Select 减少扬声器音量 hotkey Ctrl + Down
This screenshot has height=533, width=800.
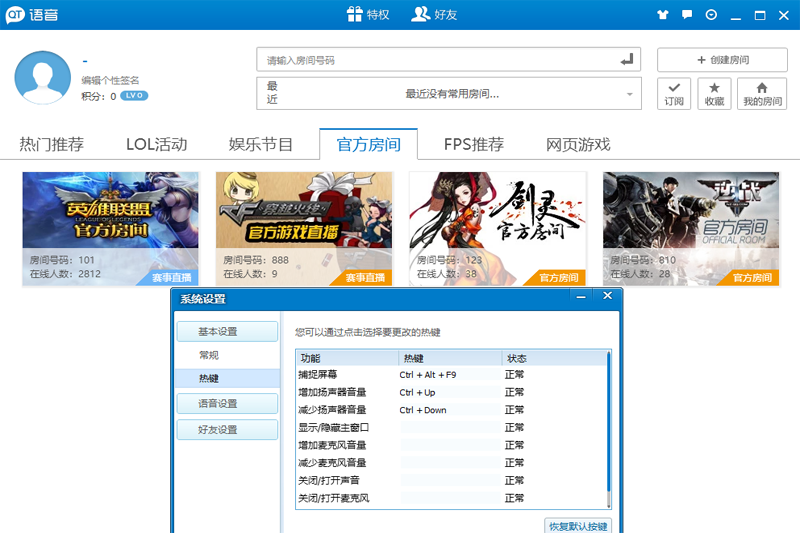point(450,410)
